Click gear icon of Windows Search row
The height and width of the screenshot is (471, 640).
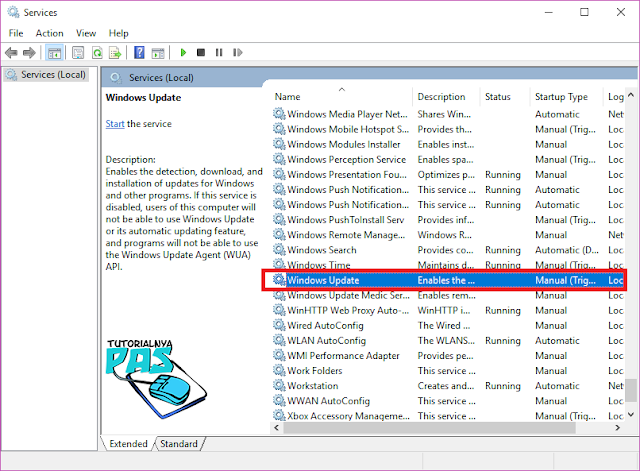click(x=279, y=250)
